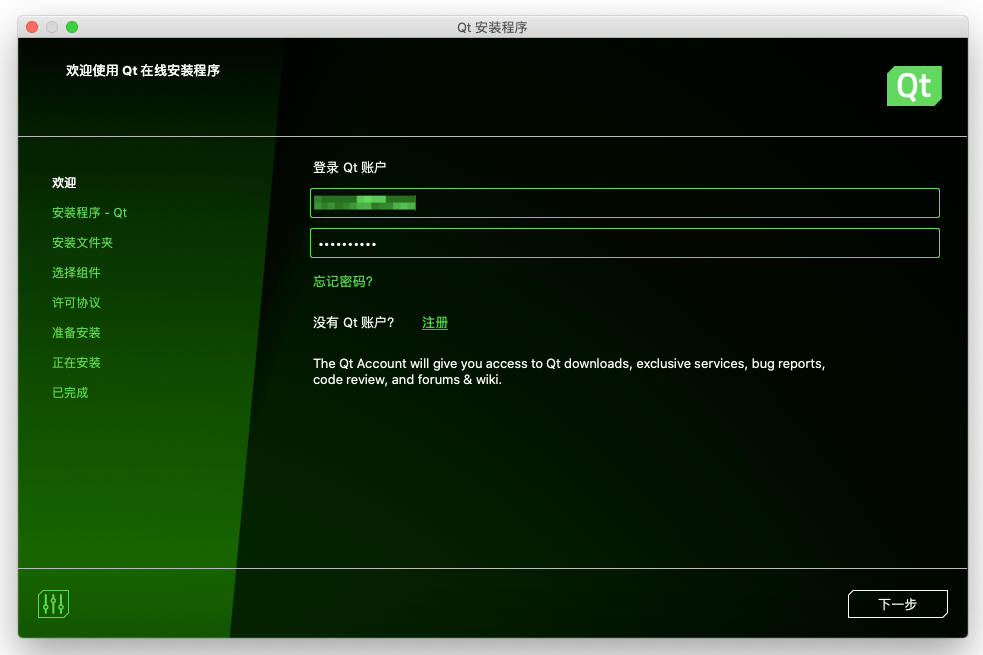The width and height of the screenshot is (983, 655).
Task: Select 安装文件夹 step in sidebar
Action: [82, 243]
